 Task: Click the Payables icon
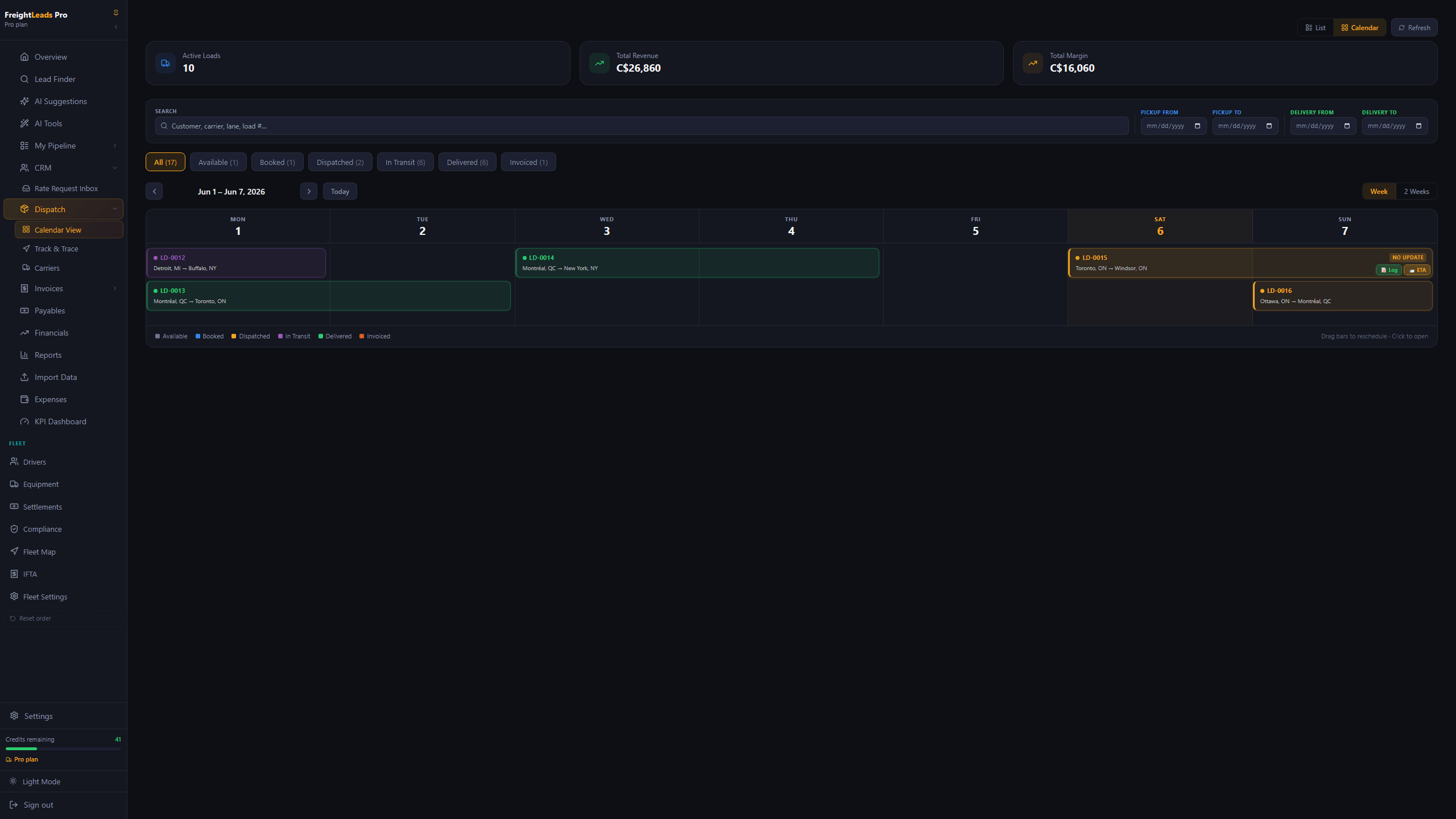coord(24,311)
